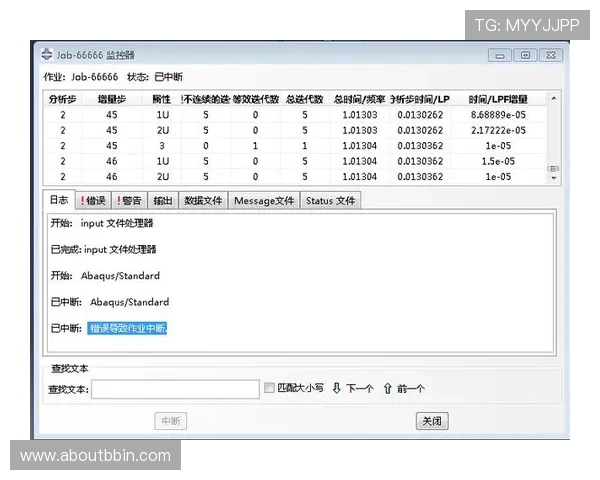The image size is (600, 480).
Task: Click the 总迭代数 column header
Action: 305,100
